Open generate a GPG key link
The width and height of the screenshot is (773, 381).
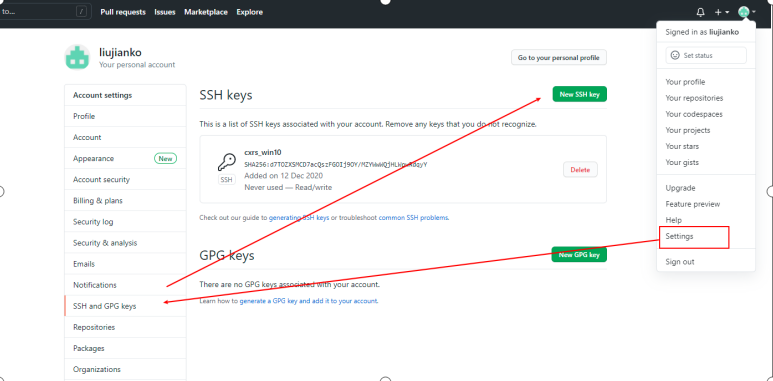309,301
